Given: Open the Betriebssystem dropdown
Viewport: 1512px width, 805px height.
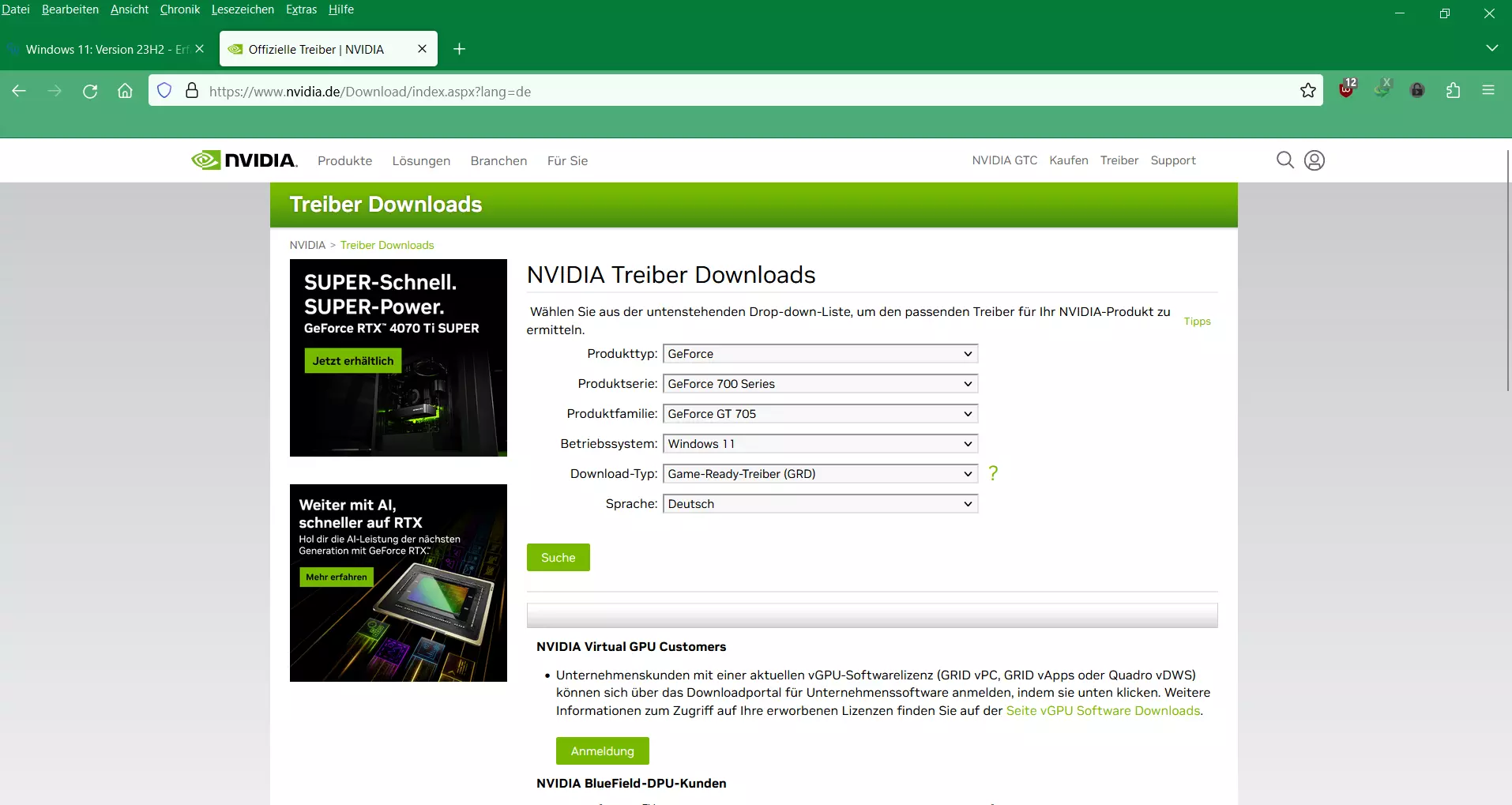Looking at the screenshot, I should (x=821, y=444).
